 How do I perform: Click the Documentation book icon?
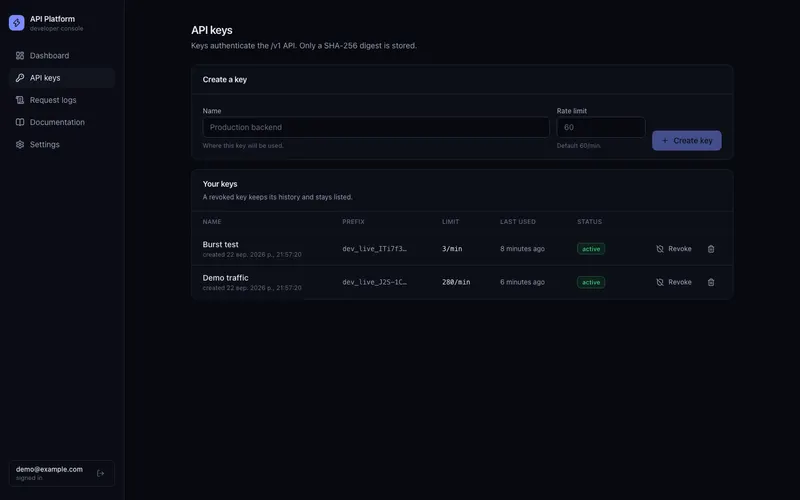coord(20,122)
